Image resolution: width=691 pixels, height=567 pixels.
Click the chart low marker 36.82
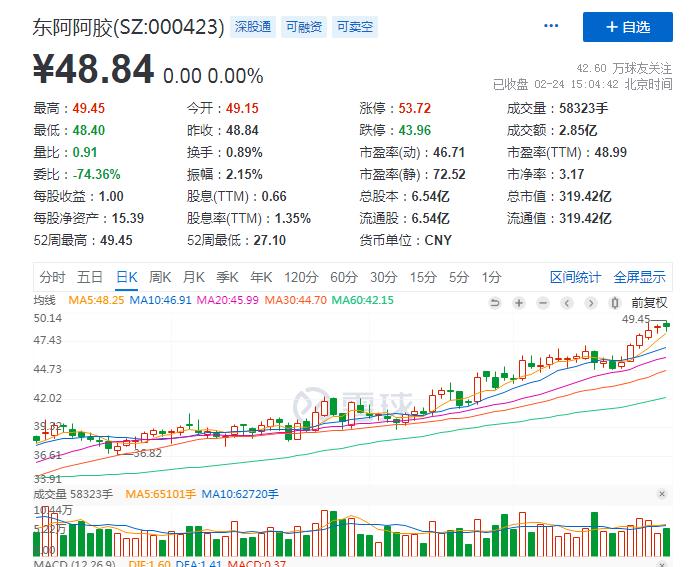[x=148, y=453]
